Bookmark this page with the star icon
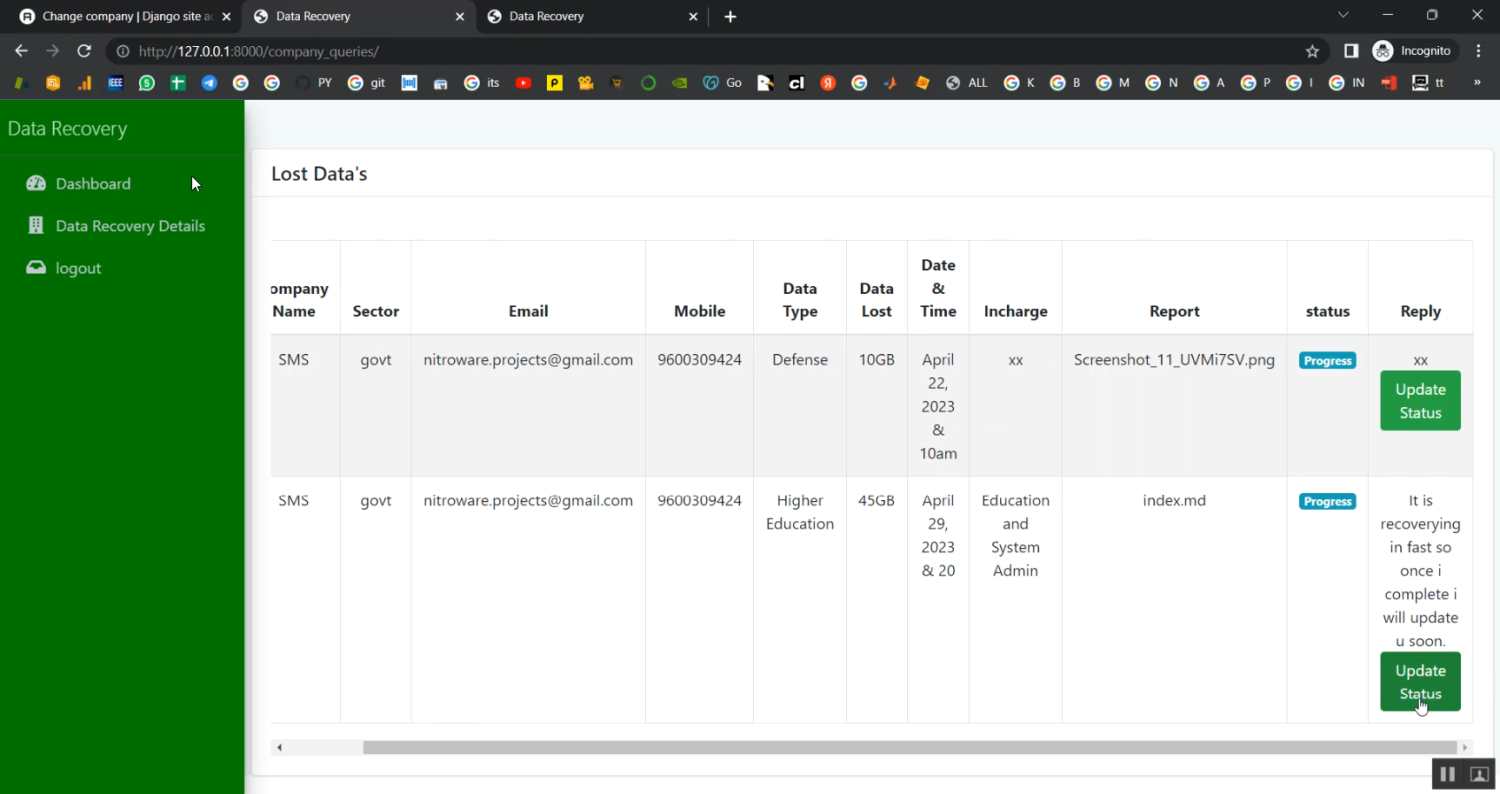1500x794 pixels. (x=1312, y=51)
